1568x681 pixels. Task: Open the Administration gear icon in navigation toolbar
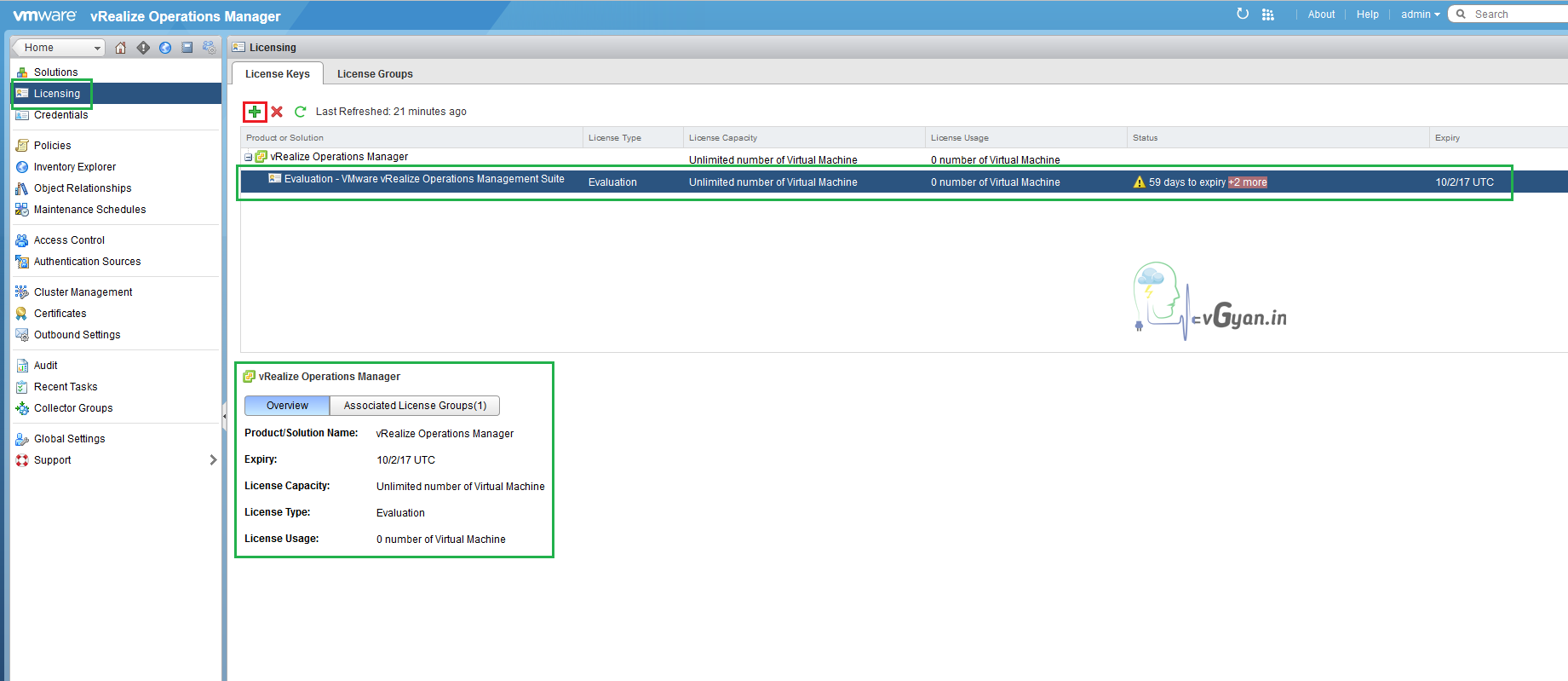point(209,48)
